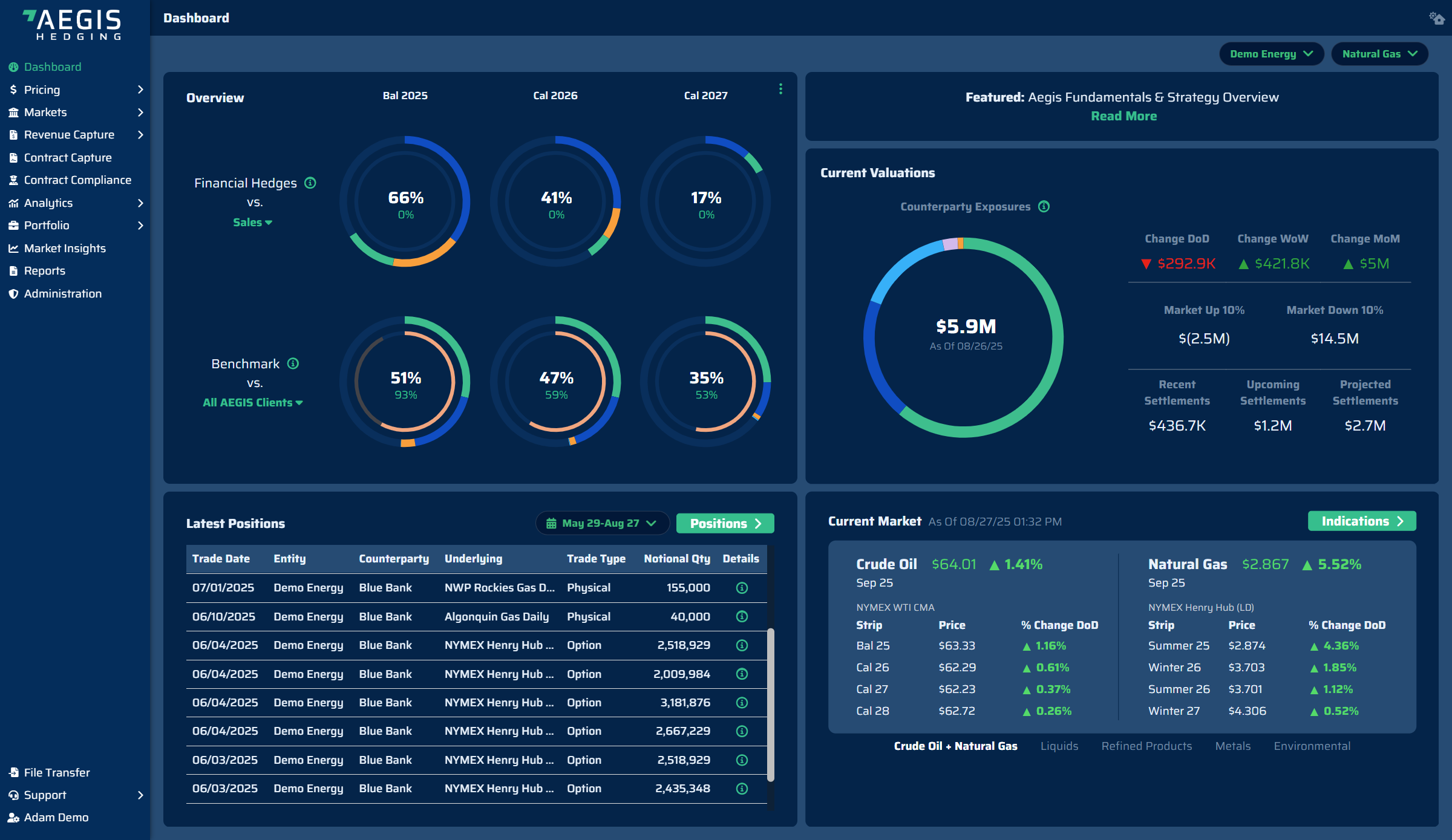Open the Demo Energy entity dropdown
Image resolution: width=1452 pixels, height=840 pixels.
coord(1271,54)
